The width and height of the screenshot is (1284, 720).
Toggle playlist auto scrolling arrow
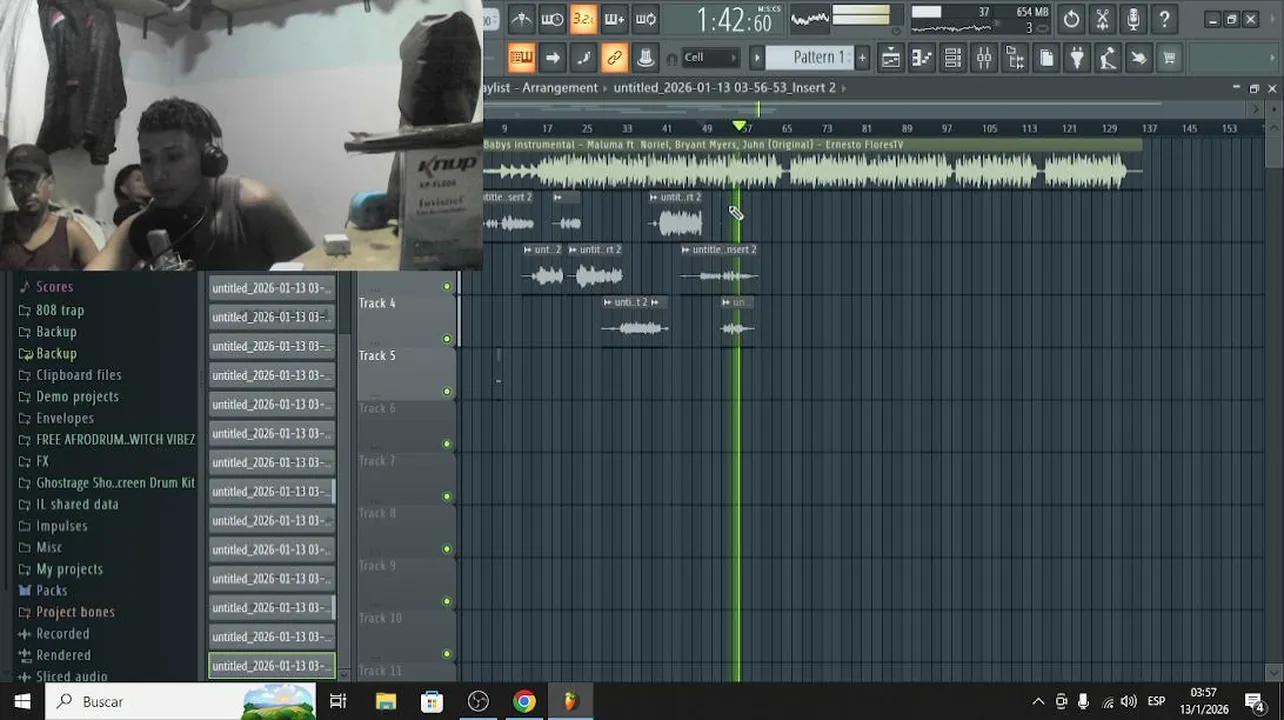(x=552, y=58)
